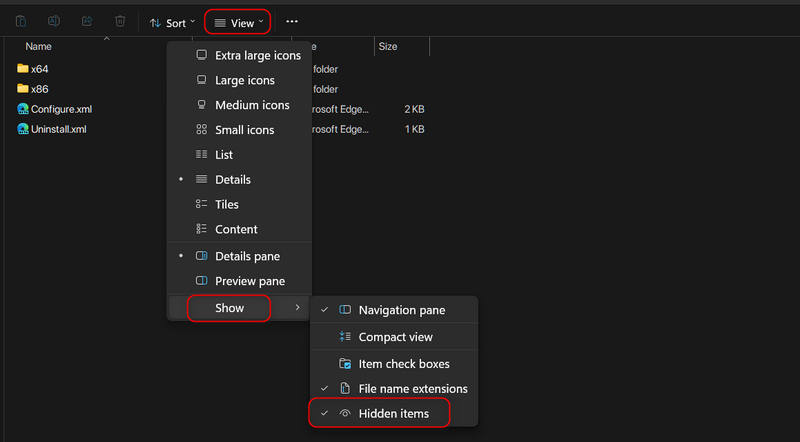The width and height of the screenshot is (800, 442).
Task: Enable the Preview pane option
Action: [x=240, y=281]
